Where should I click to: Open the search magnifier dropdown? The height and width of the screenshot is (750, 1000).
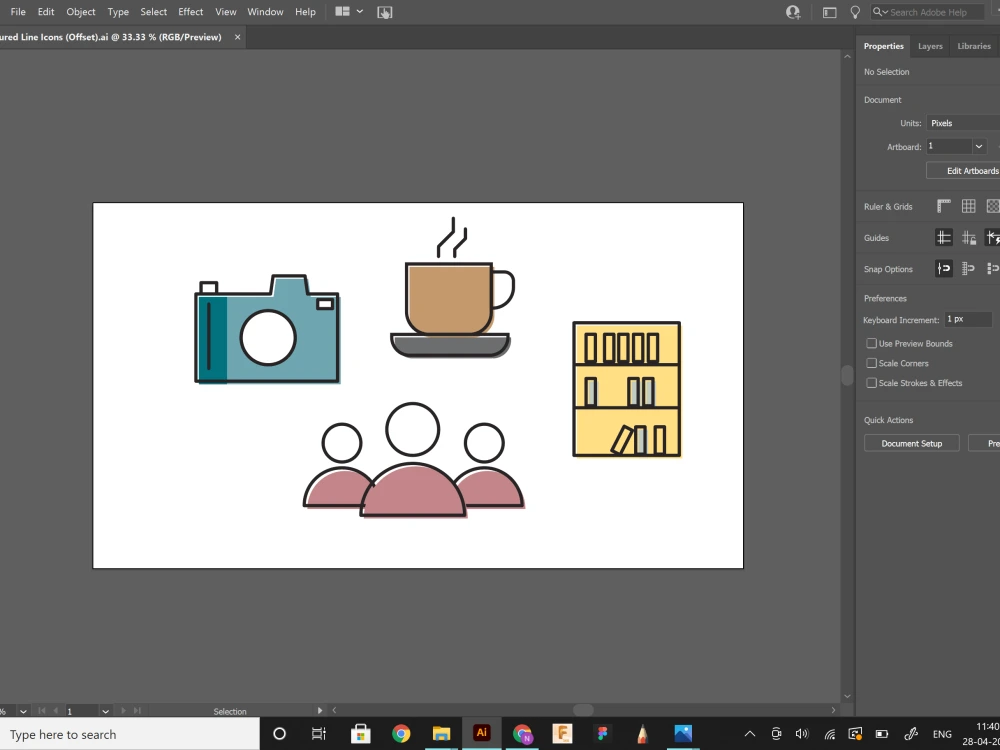coord(880,12)
